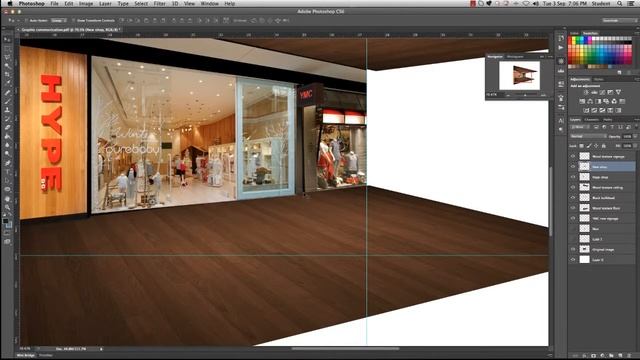Switch to the Histogram tab

[x=515, y=56]
